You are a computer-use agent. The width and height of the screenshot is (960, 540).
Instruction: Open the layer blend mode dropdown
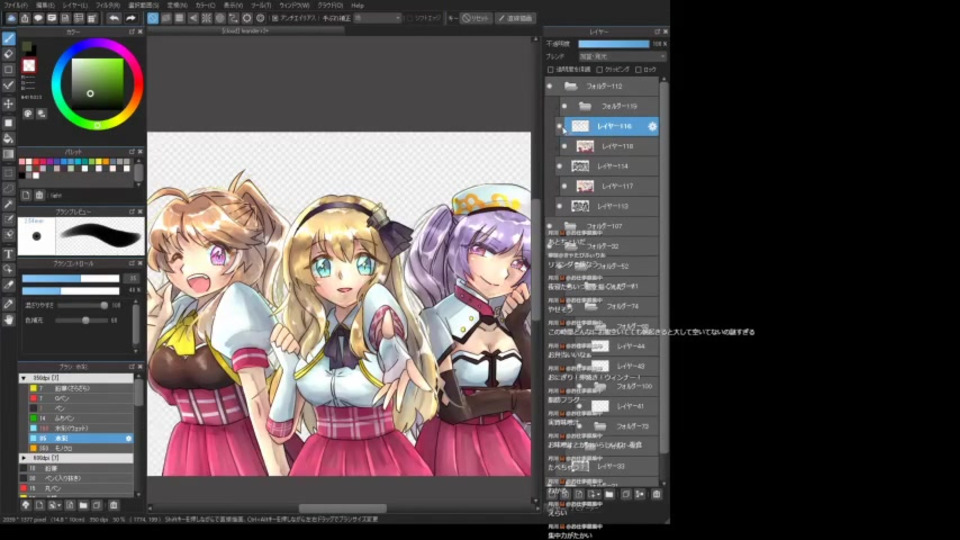(x=620, y=57)
